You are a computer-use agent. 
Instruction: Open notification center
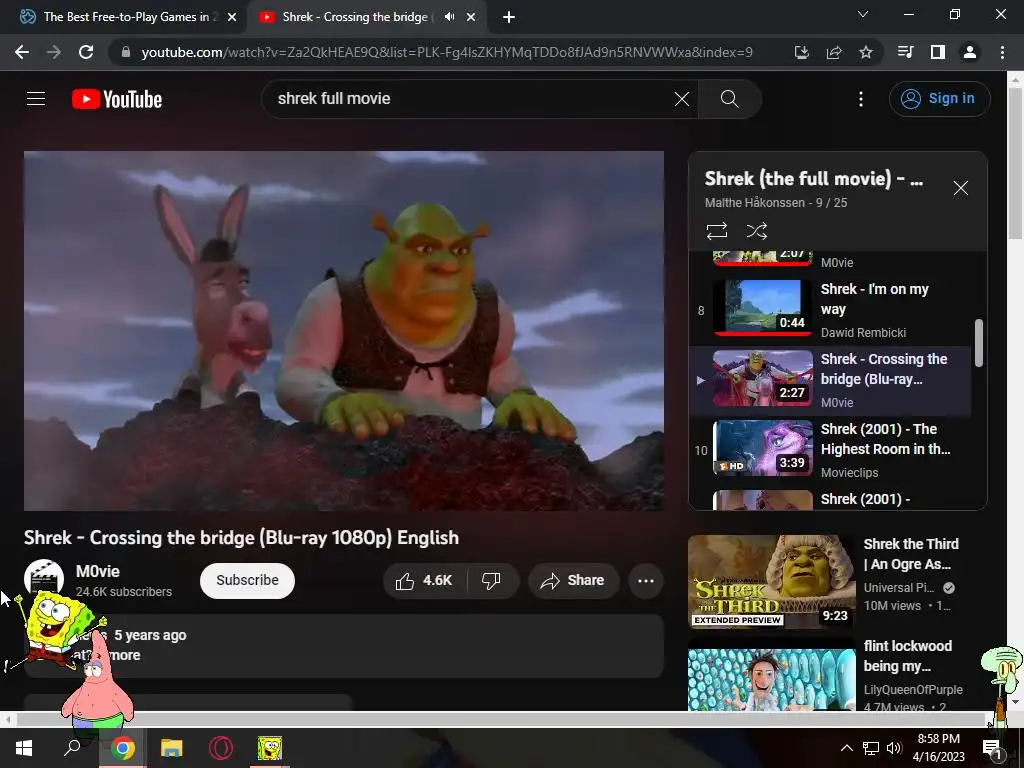992,748
